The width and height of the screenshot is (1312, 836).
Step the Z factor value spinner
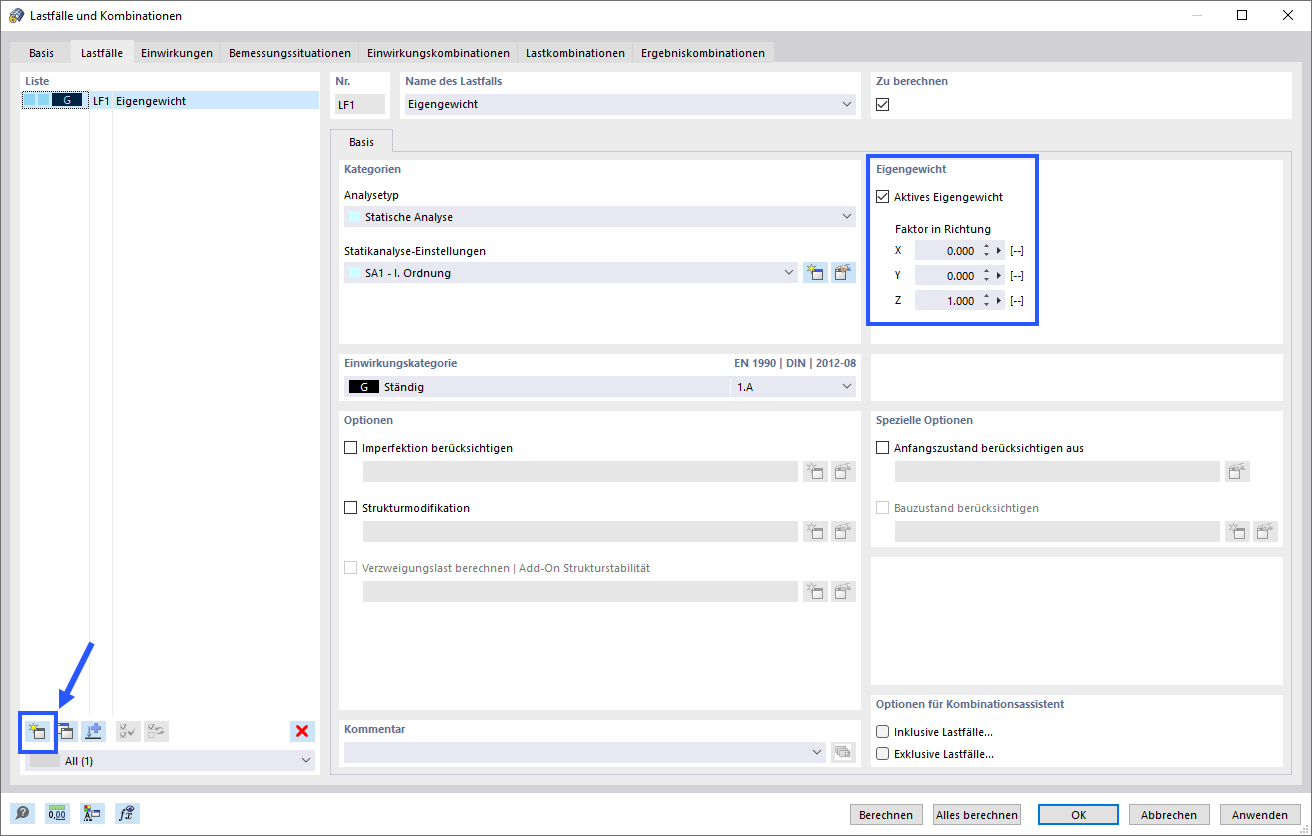[x=987, y=301]
